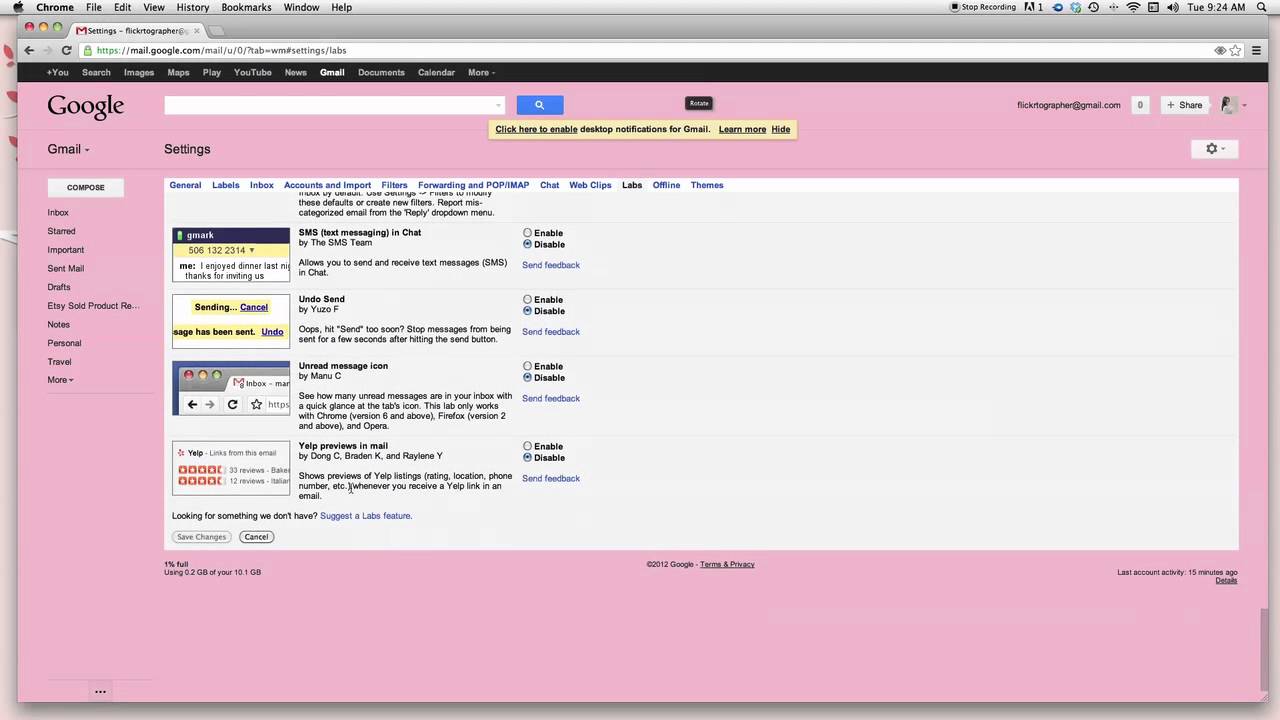
Task: Open Sent Mail label
Action: tap(66, 269)
